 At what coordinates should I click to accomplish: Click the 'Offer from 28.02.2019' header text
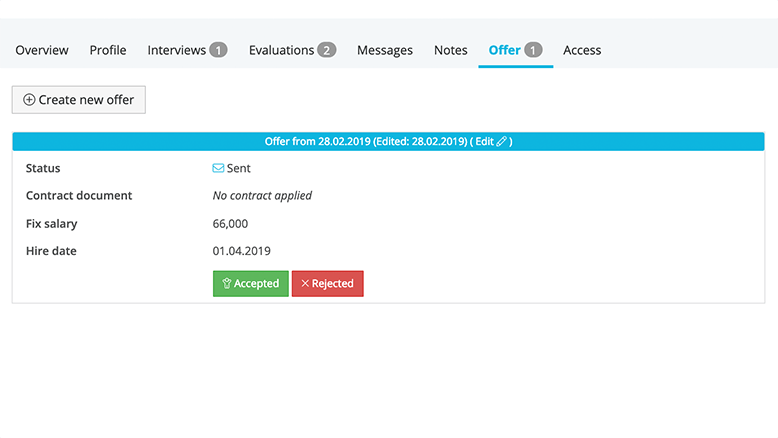tap(318, 141)
